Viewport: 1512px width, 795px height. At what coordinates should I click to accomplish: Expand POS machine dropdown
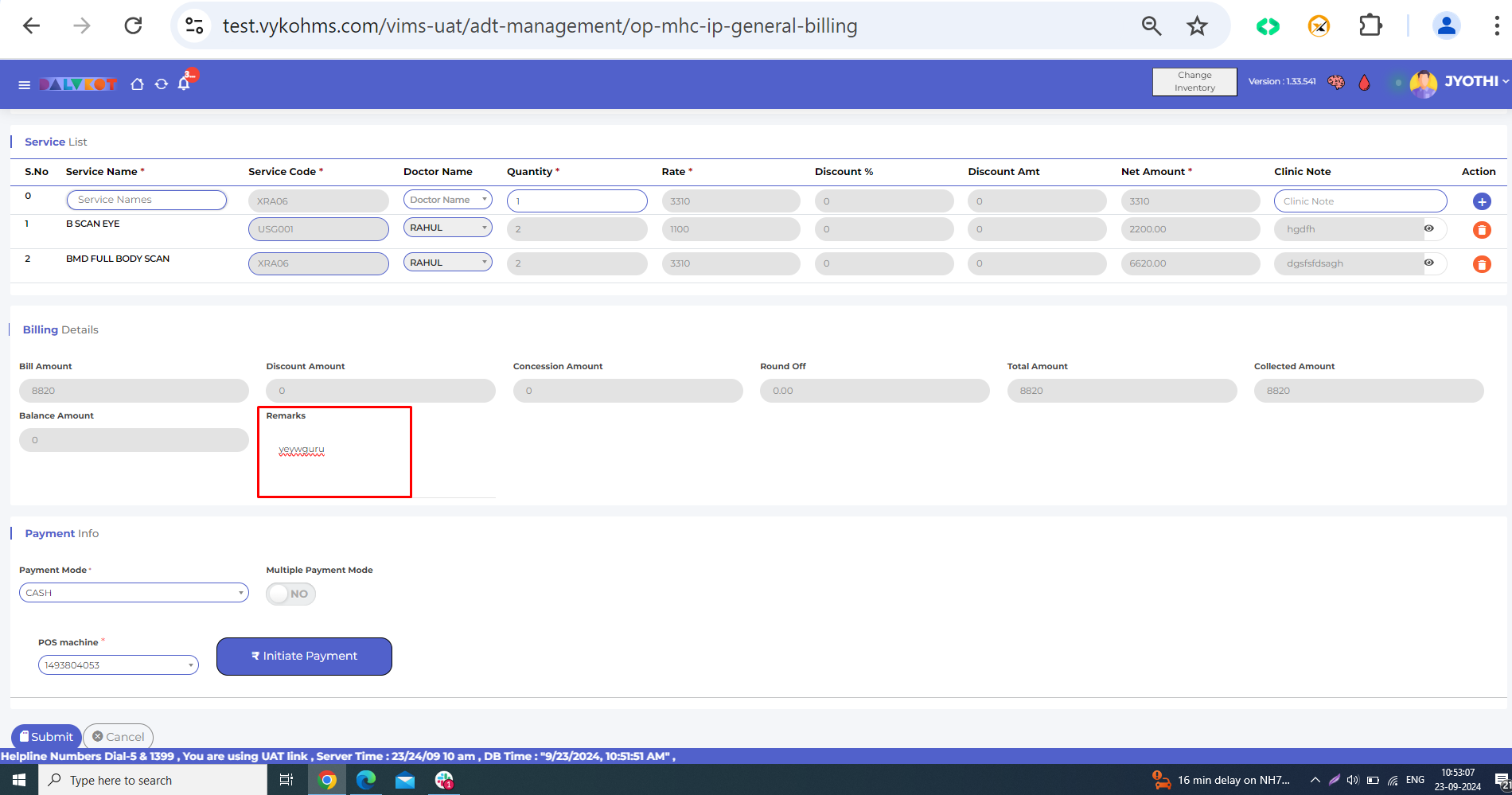coord(119,665)
